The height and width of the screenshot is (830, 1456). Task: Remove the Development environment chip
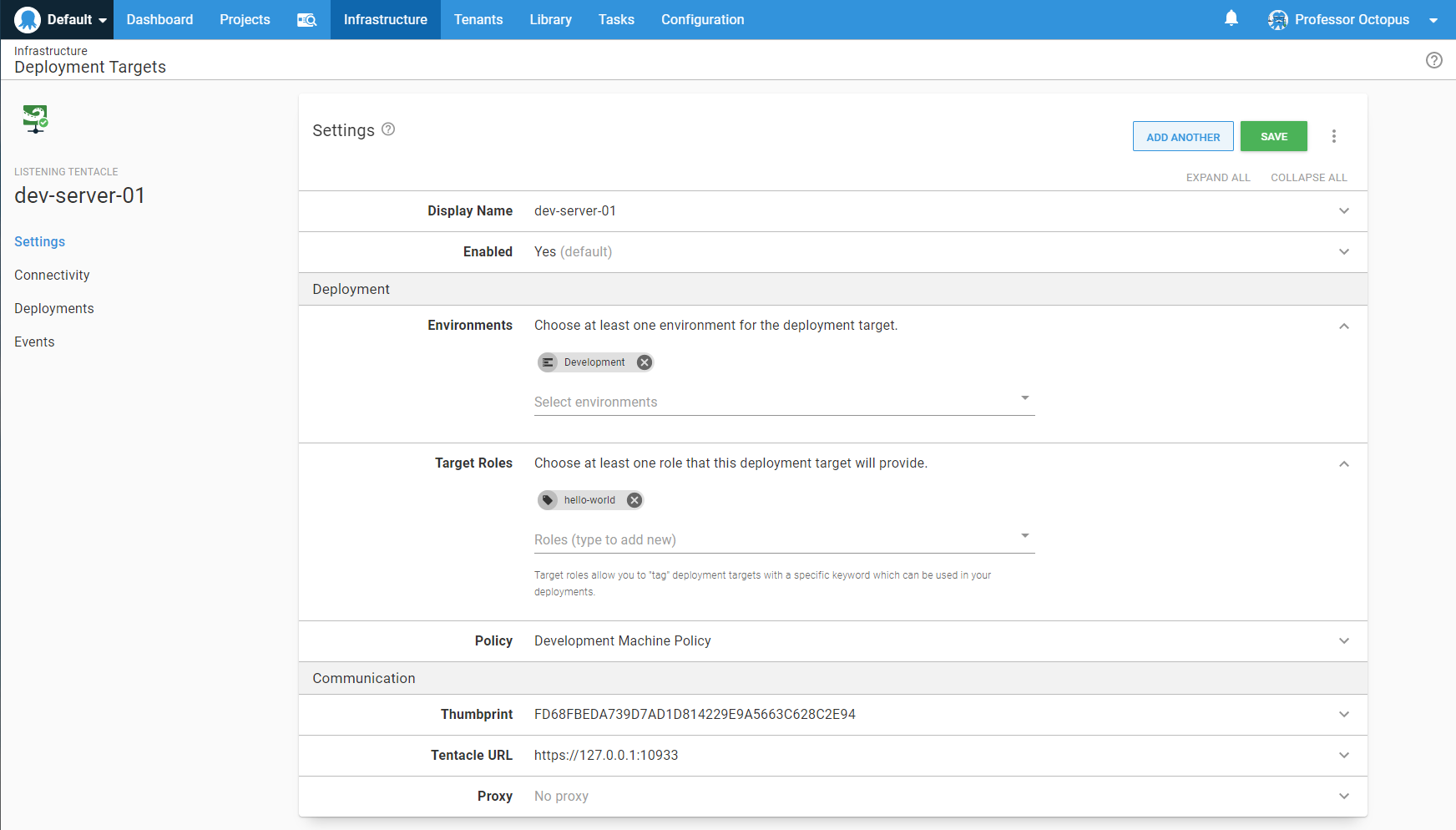click(644, 362)
